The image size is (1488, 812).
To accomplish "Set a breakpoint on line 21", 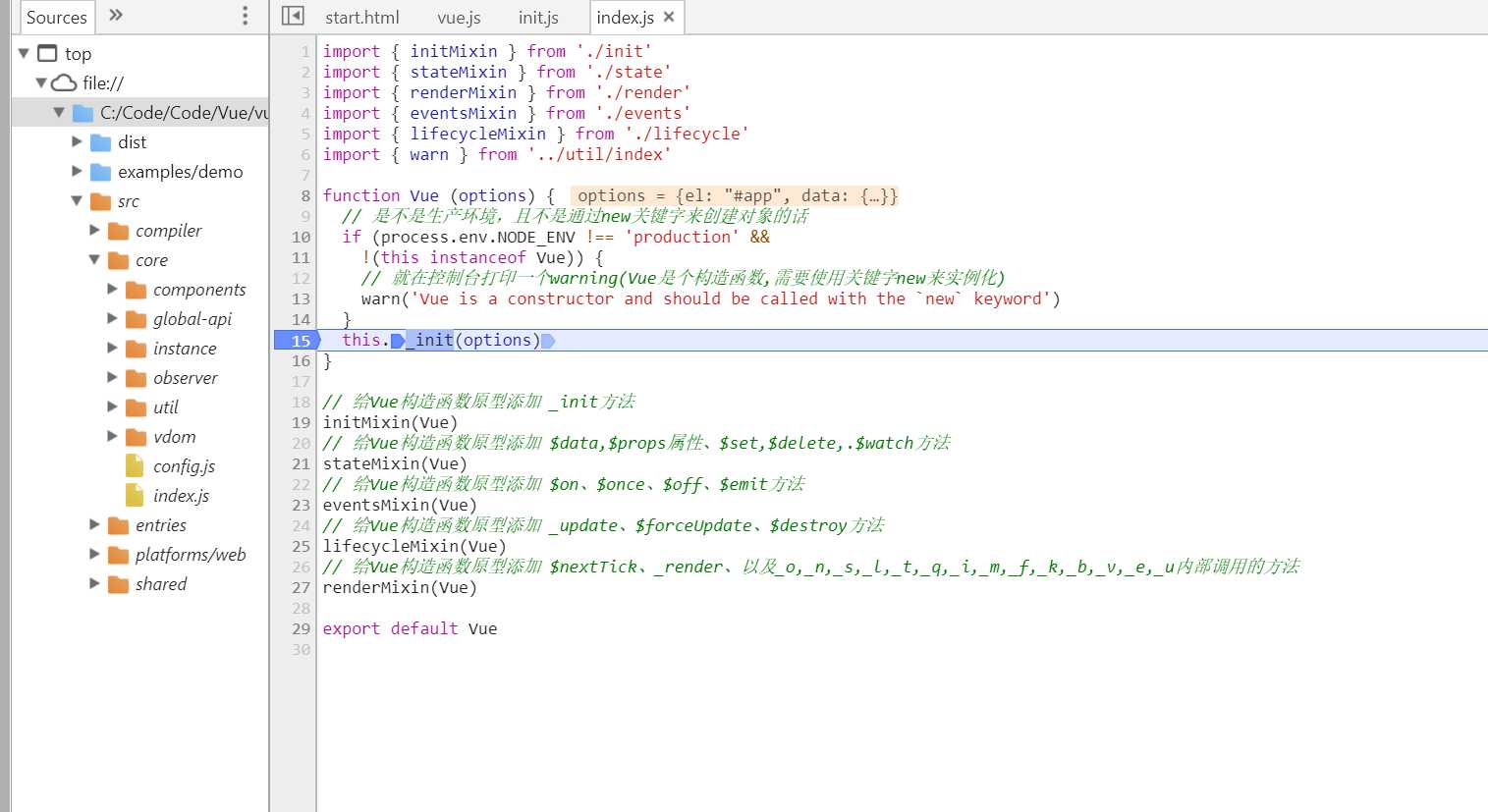I will click(301, 464).
